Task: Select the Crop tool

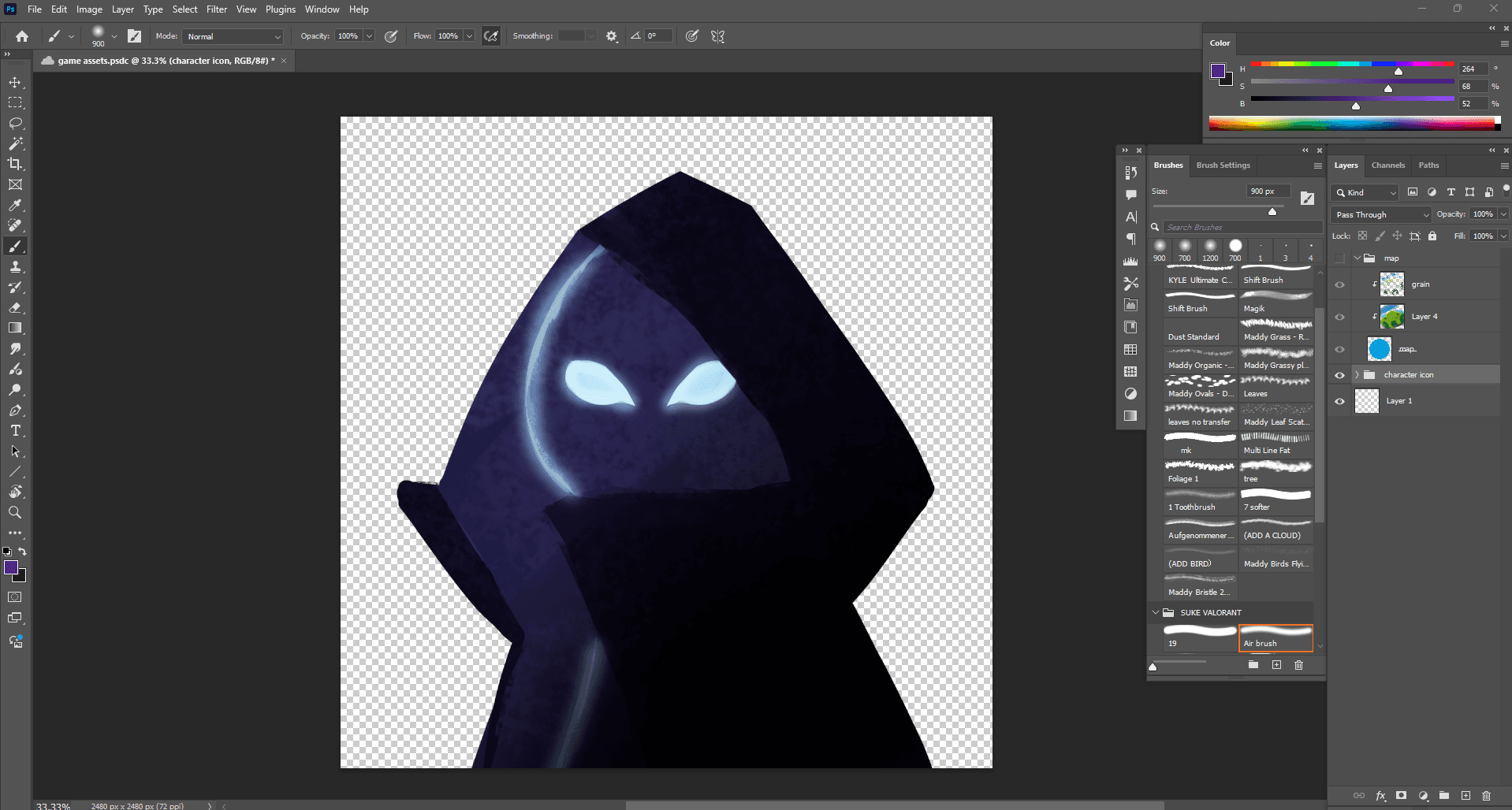Action: (15, 165)
